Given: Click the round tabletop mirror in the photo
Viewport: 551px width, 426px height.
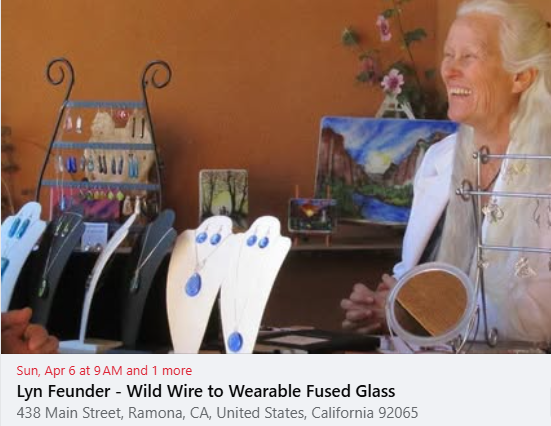Looking at the screenshot, I should click(432, 303).
